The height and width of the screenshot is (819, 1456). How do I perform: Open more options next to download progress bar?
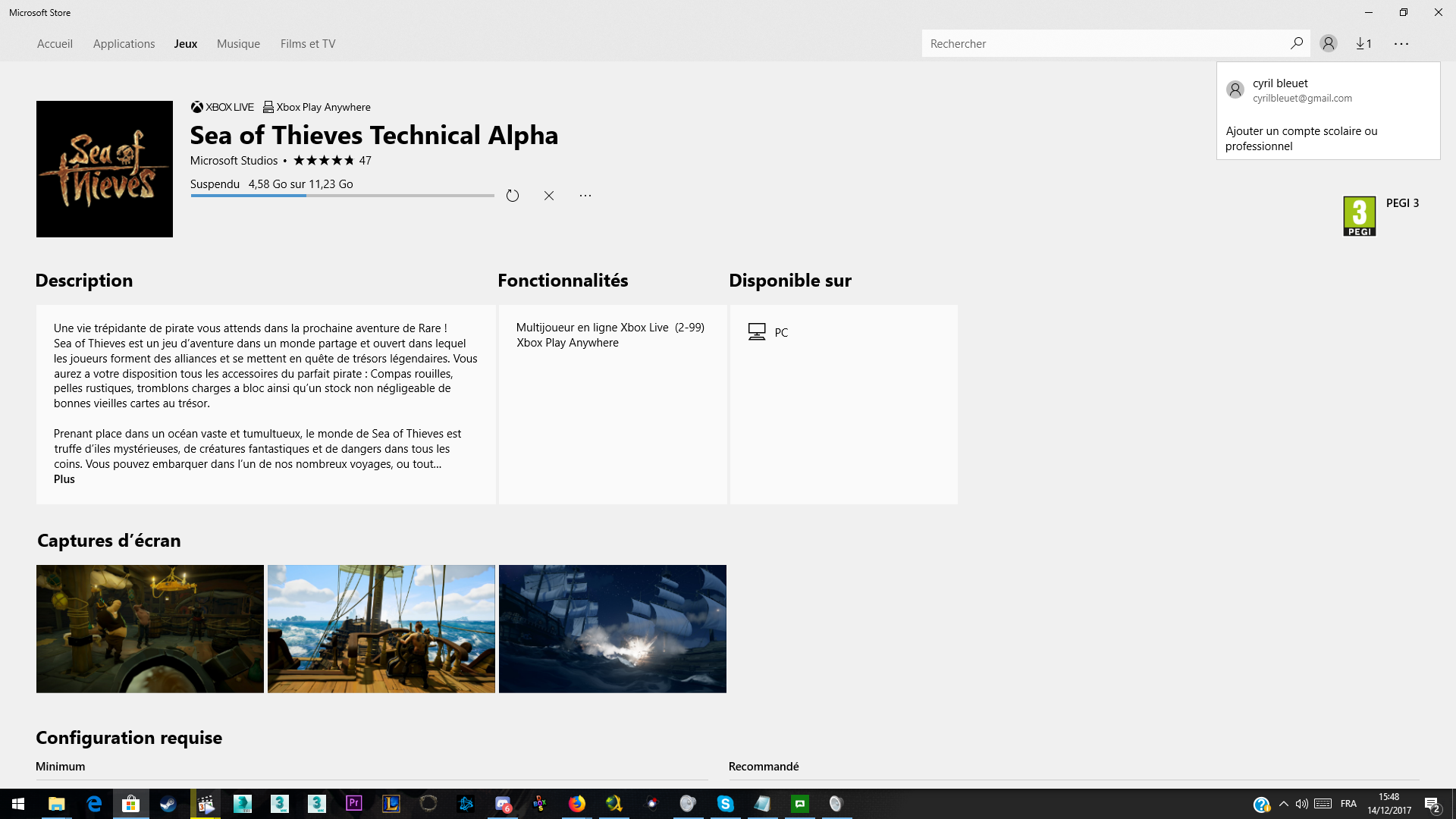click(x=585, y=196)
